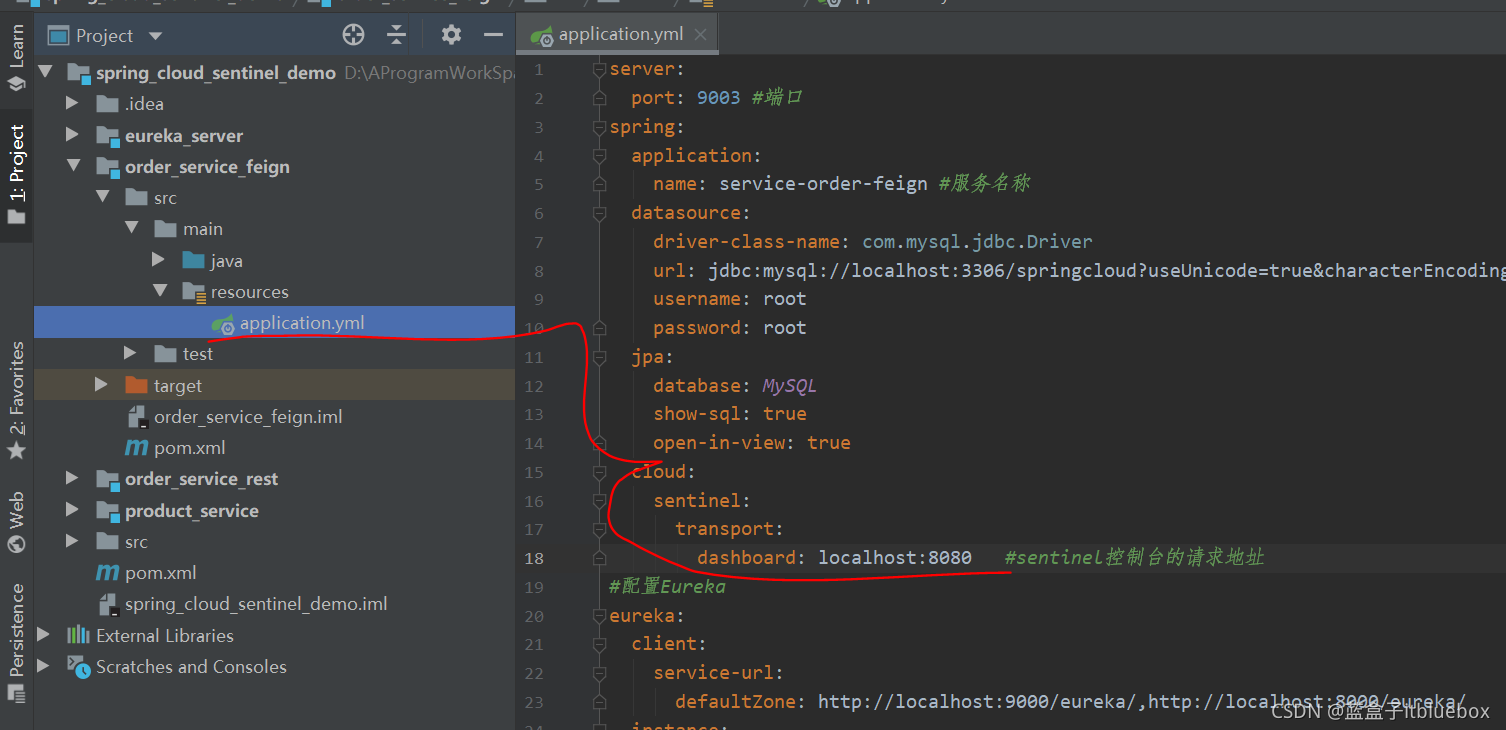The width and height of the screenshot is (1506, 730).
Task: Collapse the resources folder
Action: pos(160,291)
